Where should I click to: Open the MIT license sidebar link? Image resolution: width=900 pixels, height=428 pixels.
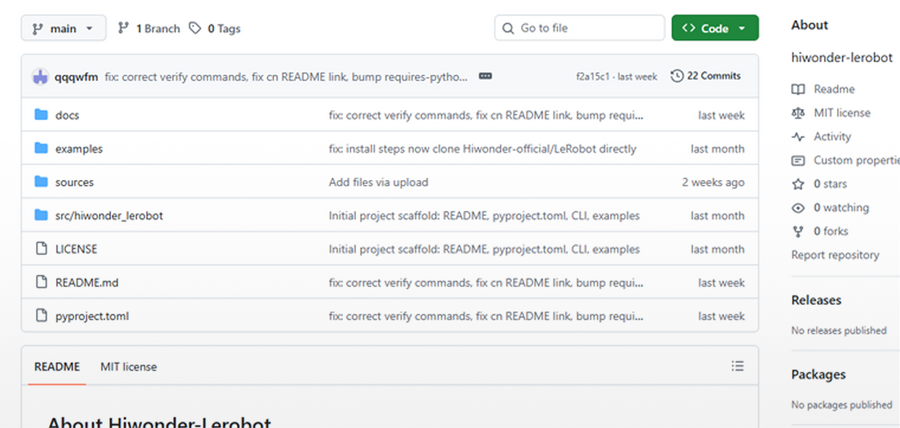coord(842,113)
